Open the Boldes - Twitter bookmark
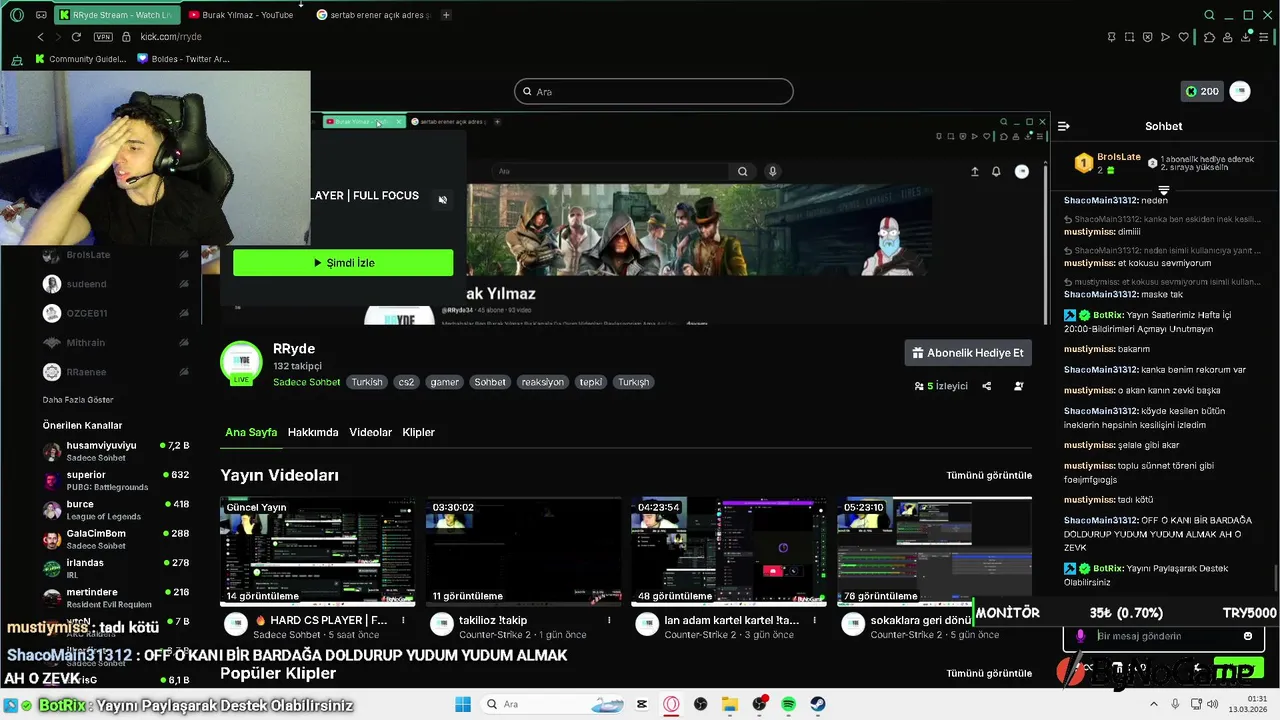The height and width of the screenshot is (720, 1280). click(x=184, y=59)
